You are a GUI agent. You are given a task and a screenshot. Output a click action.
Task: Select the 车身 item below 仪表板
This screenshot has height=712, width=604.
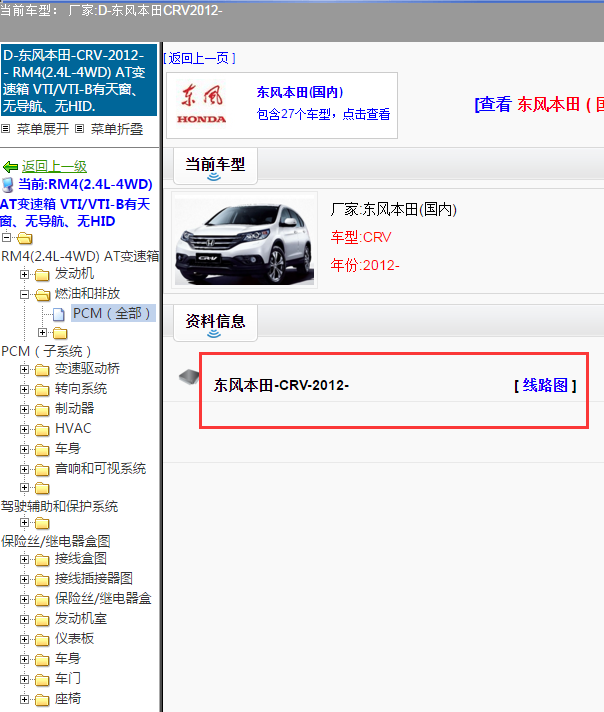tap(68, 658)
